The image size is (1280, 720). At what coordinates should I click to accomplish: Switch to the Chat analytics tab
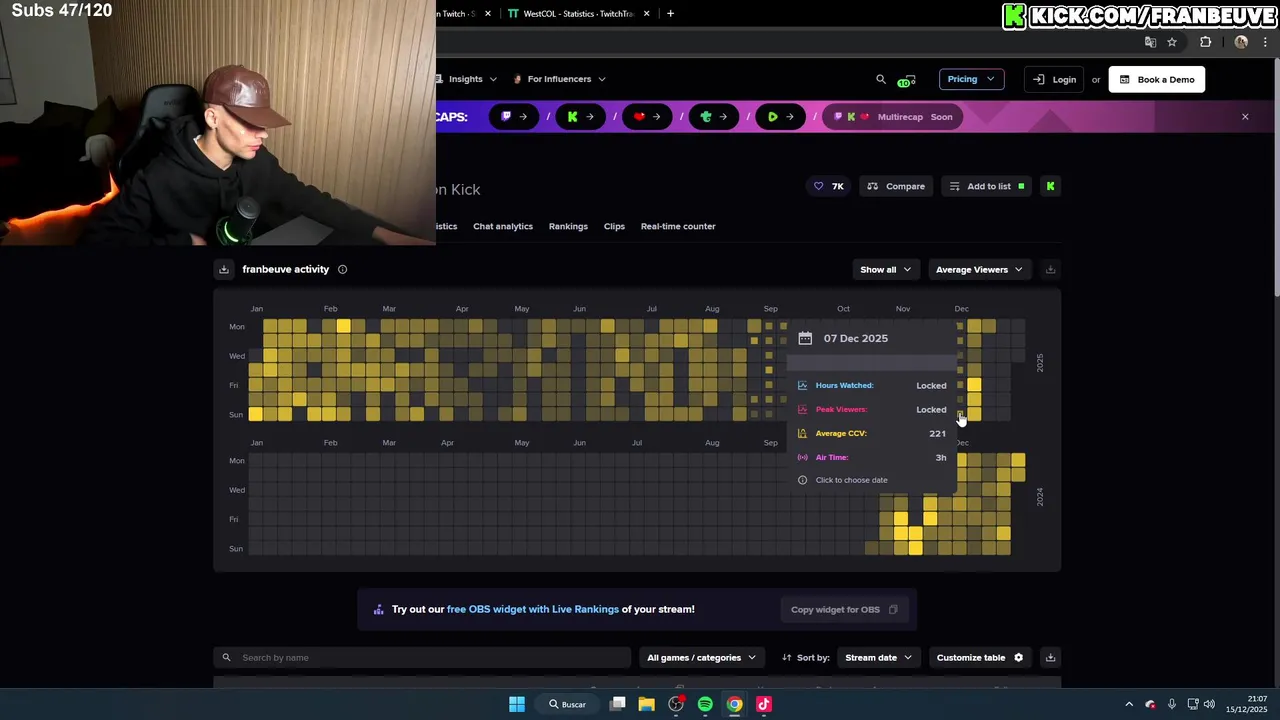[x=503, y=226]
